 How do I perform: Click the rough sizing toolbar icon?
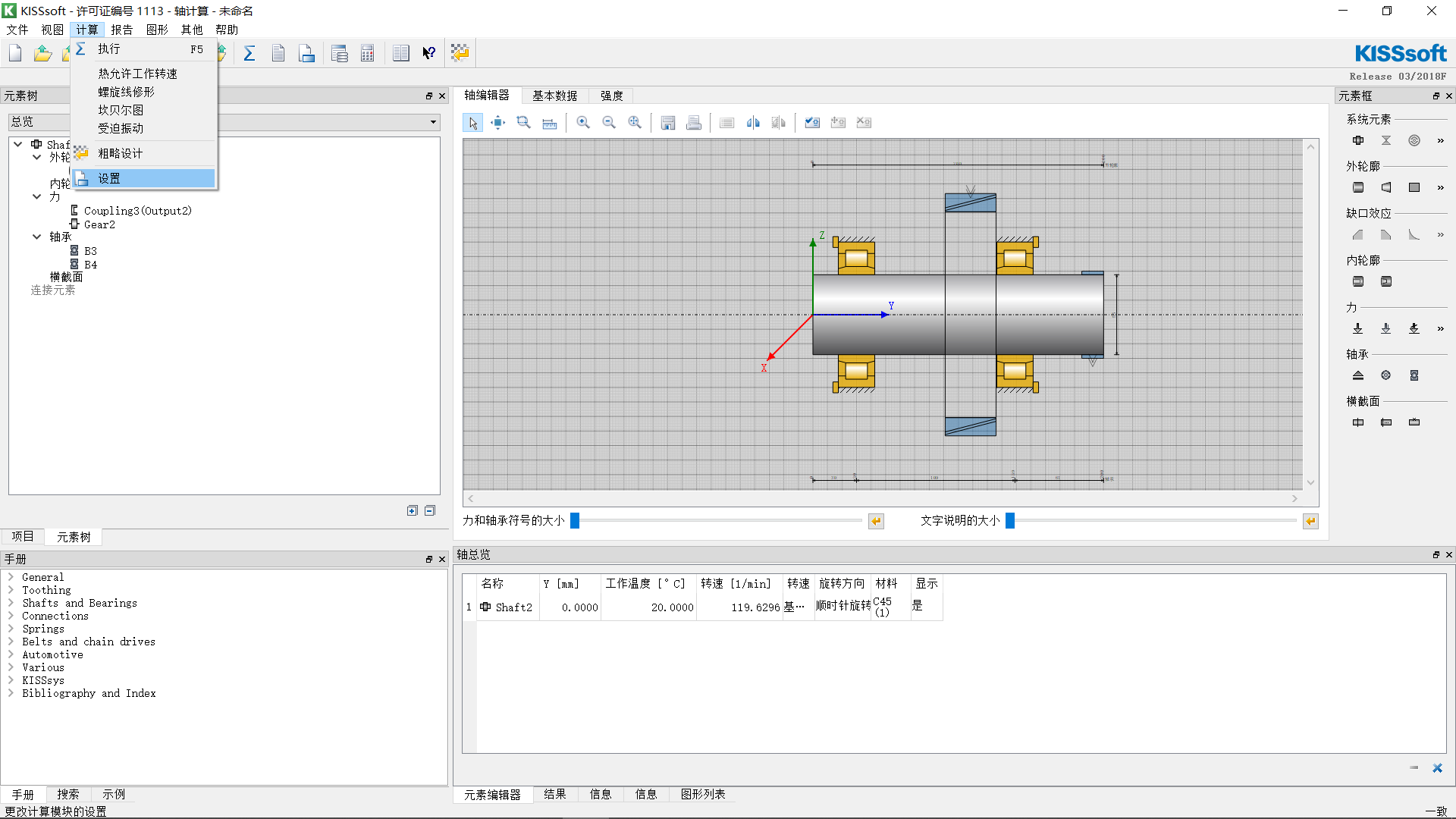click(x=460, y=53)
